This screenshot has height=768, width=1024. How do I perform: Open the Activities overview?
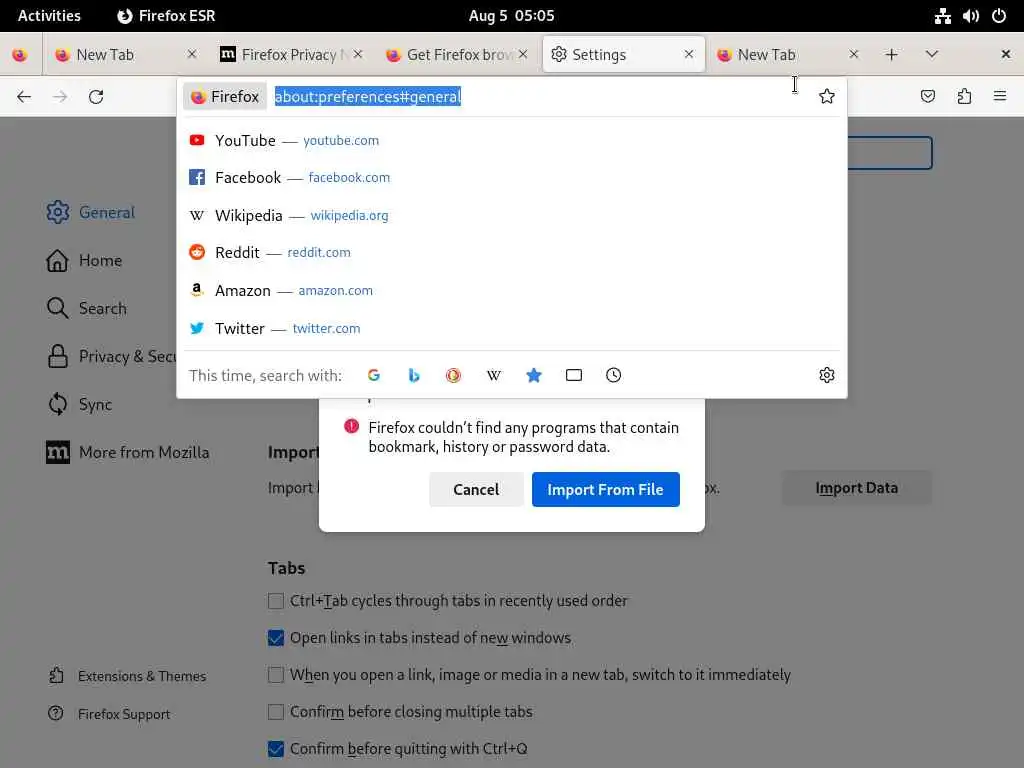49,16
